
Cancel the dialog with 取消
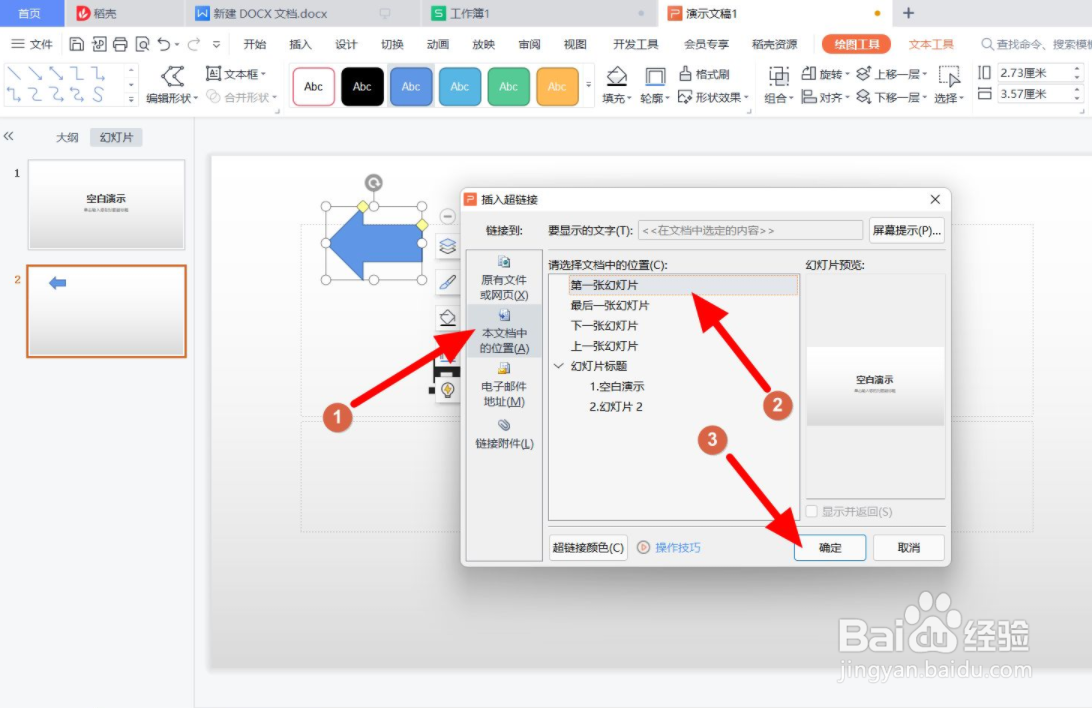point(909,548)
